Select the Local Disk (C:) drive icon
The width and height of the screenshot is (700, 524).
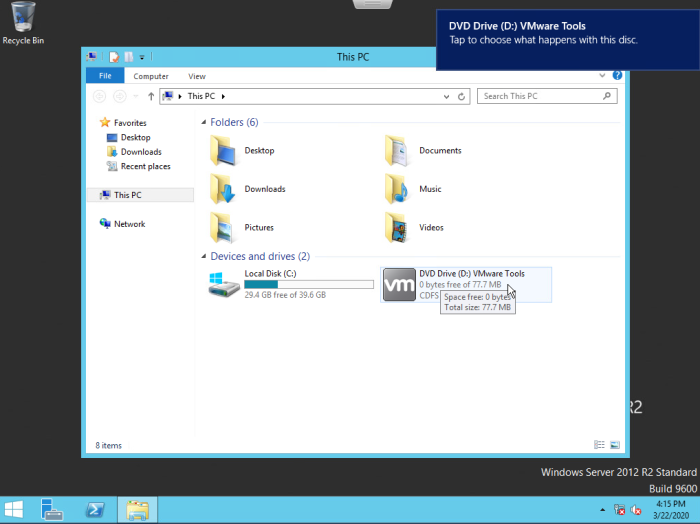tap(224, 284)
